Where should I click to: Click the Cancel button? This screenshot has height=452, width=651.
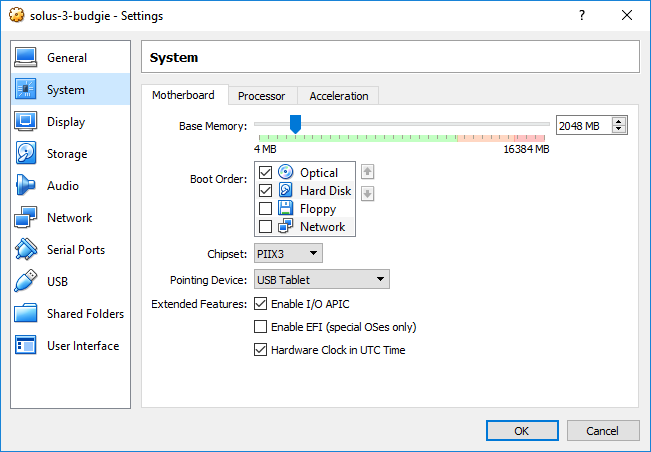(x=603, y=430)
